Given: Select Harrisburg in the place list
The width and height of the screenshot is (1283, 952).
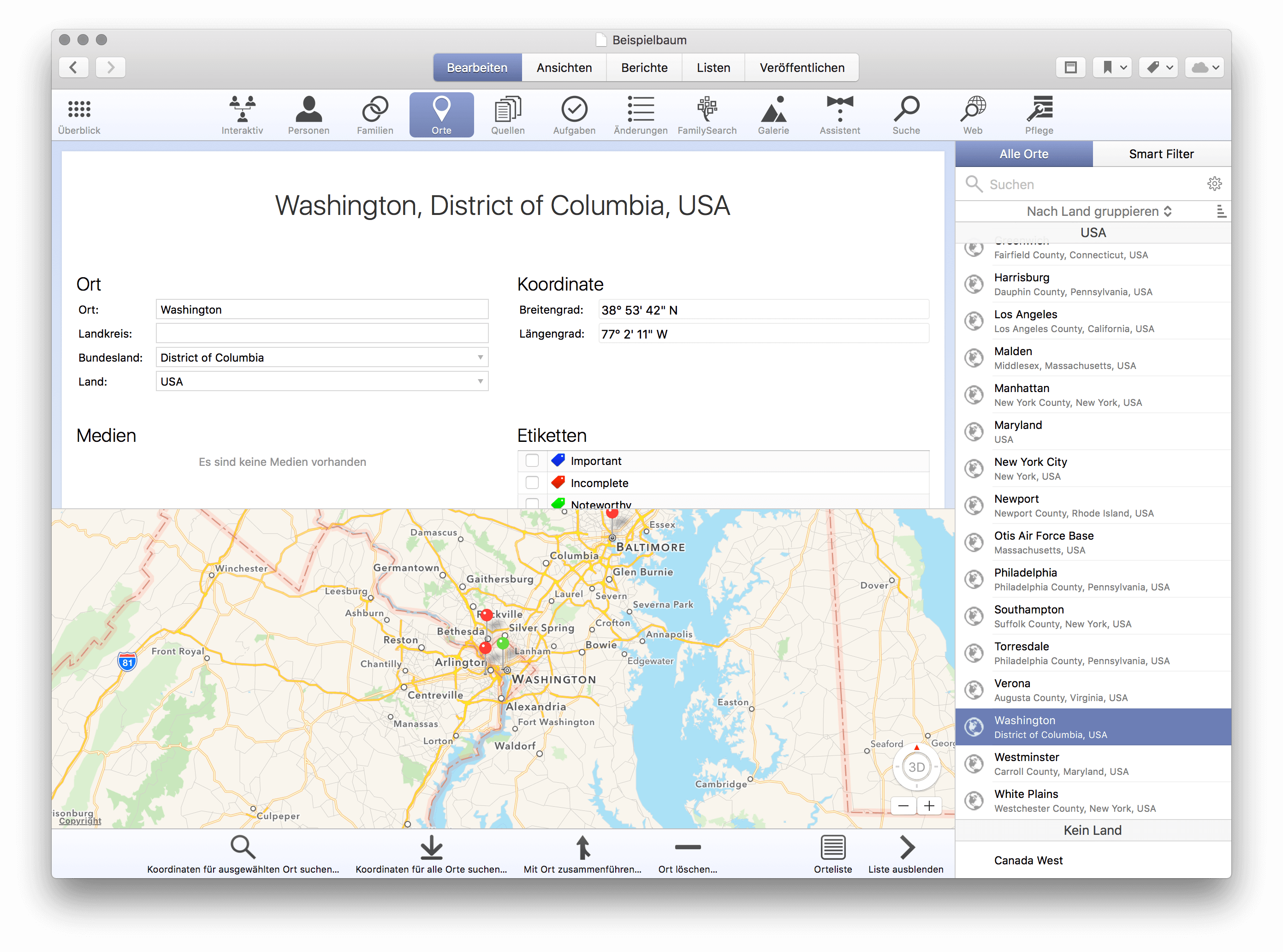Looking at the screenshot, I should point(1093,284).
